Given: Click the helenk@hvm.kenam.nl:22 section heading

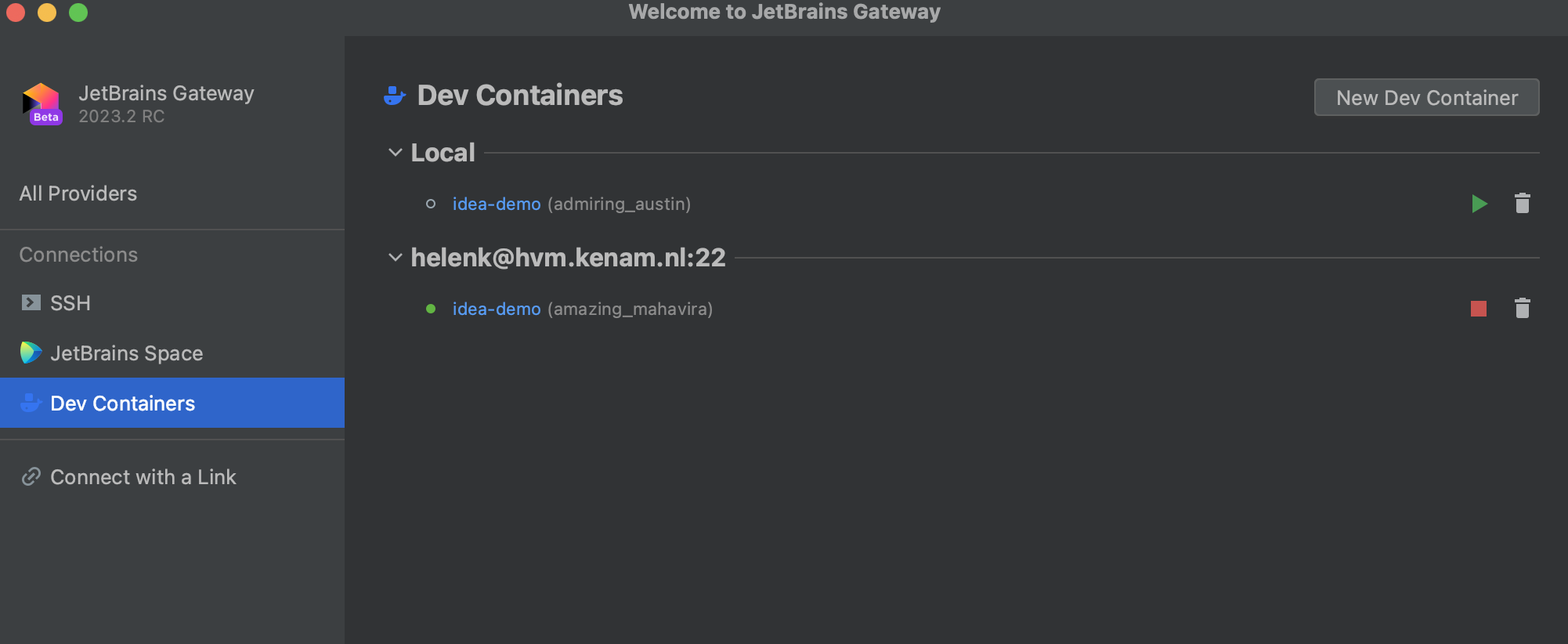Looking at the screenshot, I should tap(568, 258).
